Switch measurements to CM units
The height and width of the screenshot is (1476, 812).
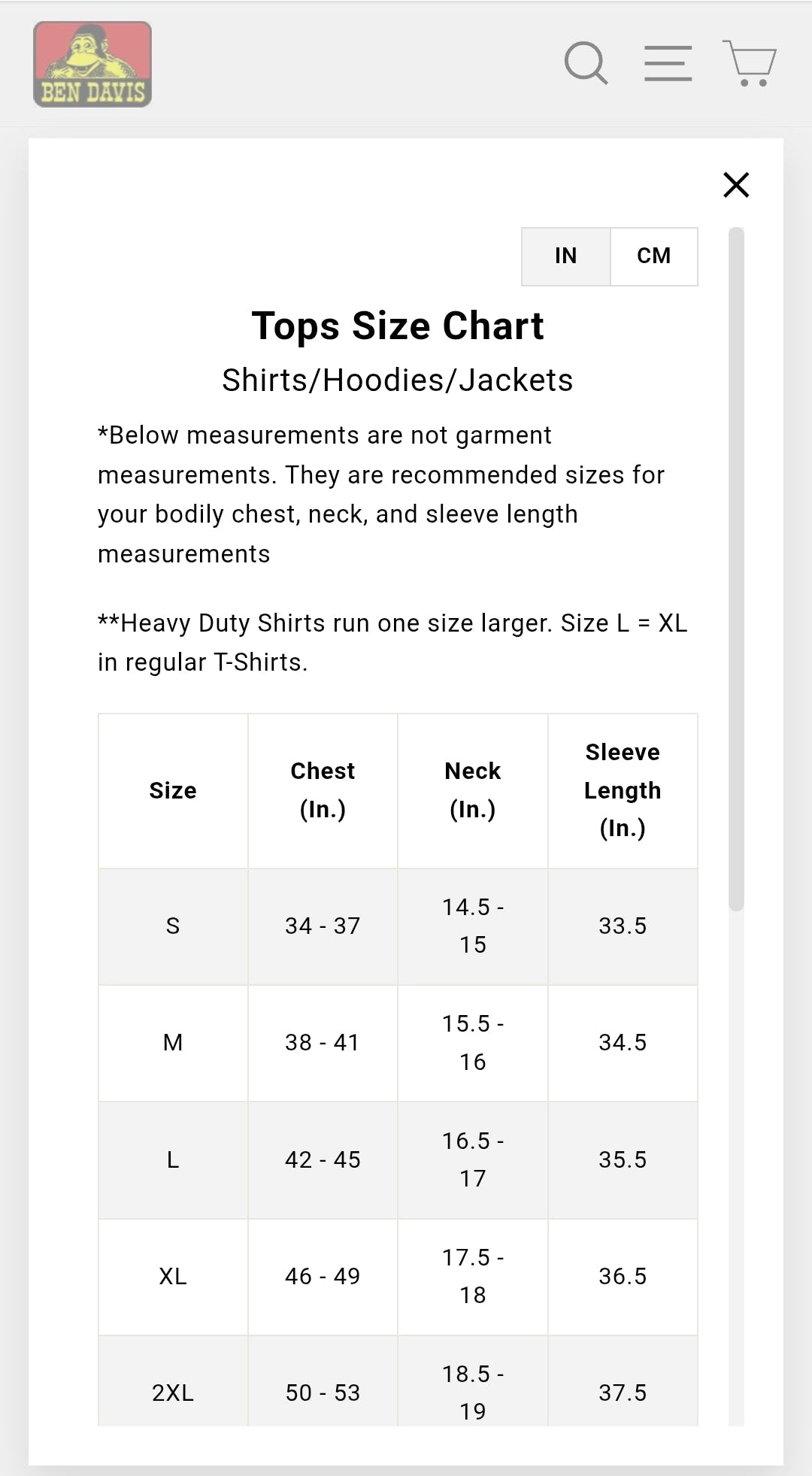pyautogui.click(x=653, y=256)
